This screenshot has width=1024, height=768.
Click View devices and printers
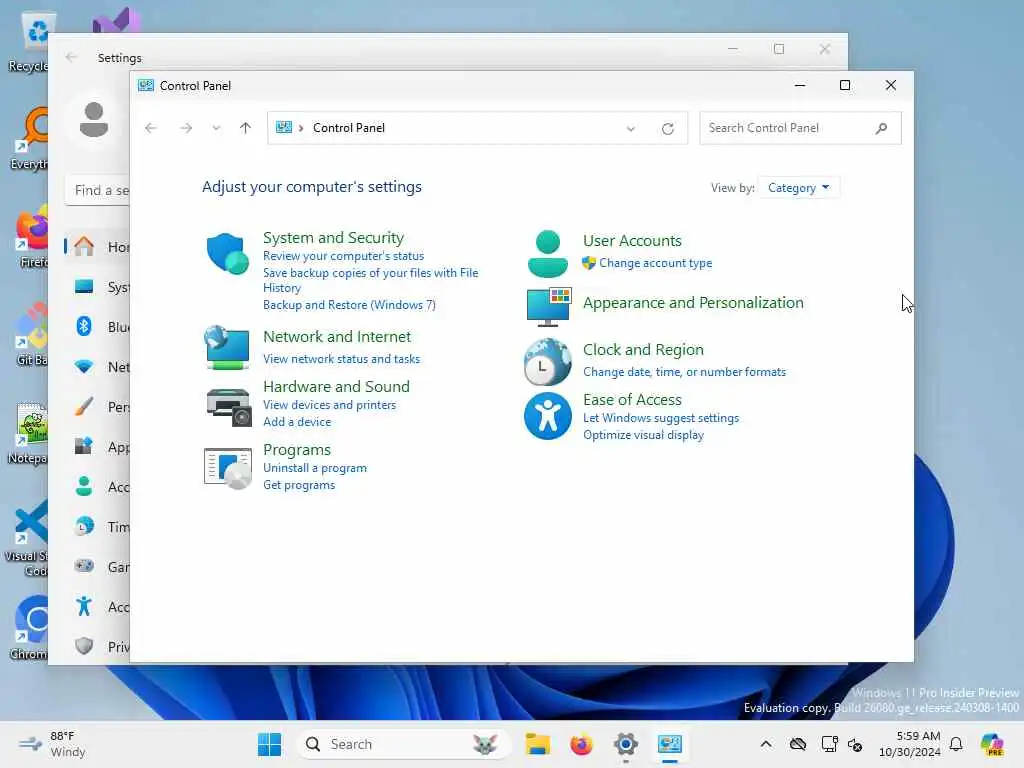[329, 405]
